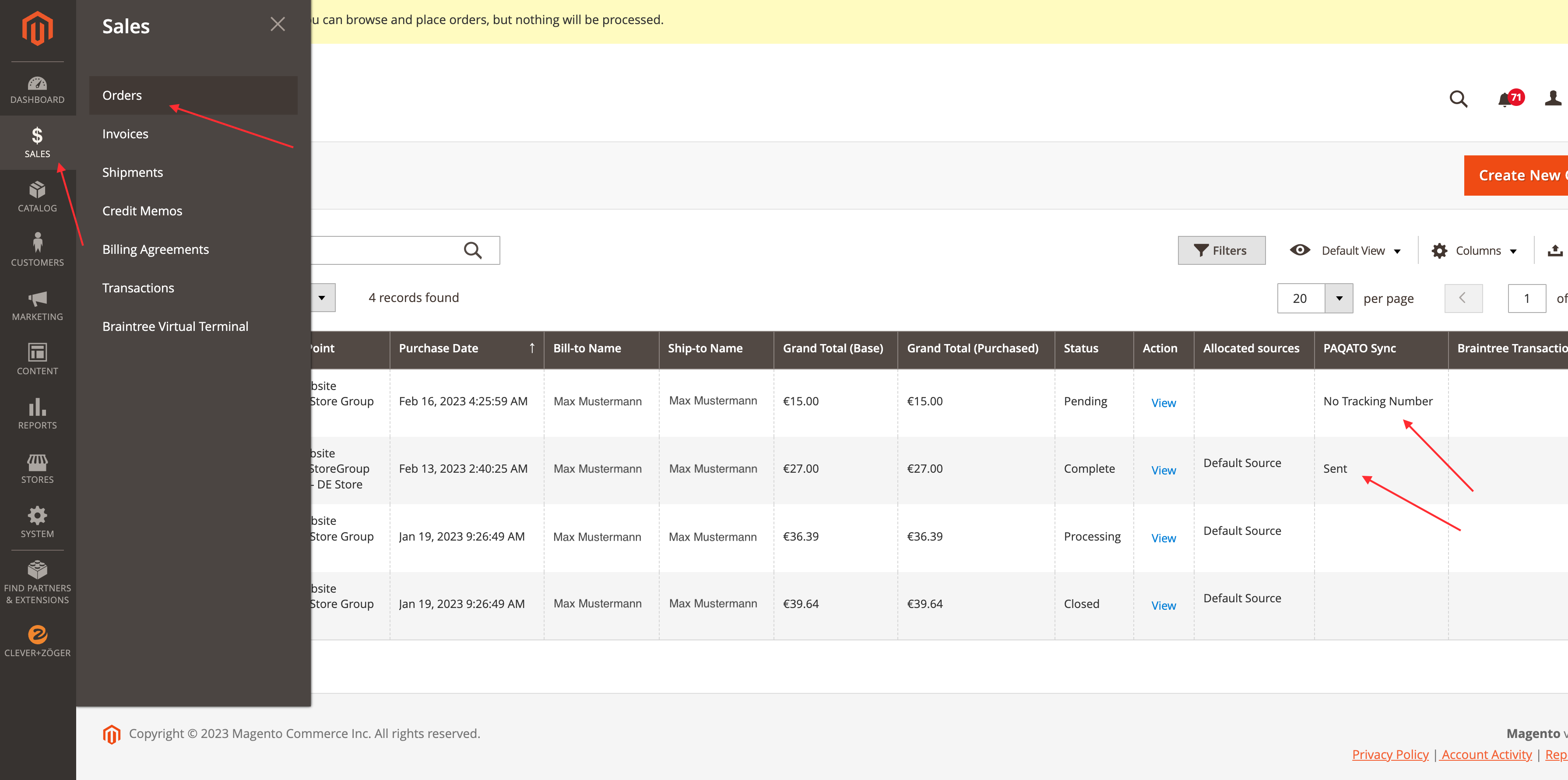This screenshot has height=780, width=1568.
Task: Select Invoices in Sales menu
Action: tap(193, 134)
